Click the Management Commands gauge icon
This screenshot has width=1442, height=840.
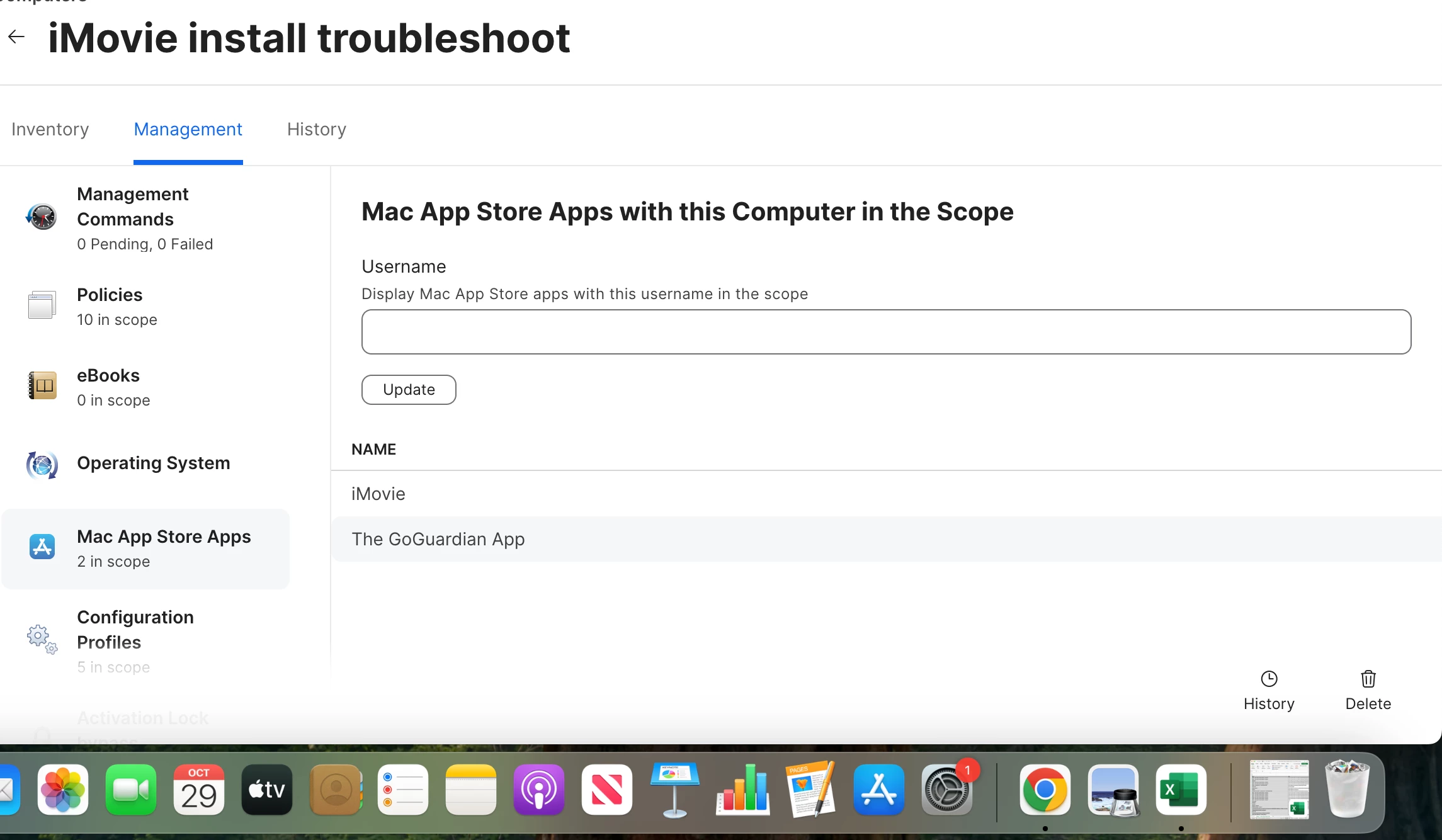[x=42, y=217]
